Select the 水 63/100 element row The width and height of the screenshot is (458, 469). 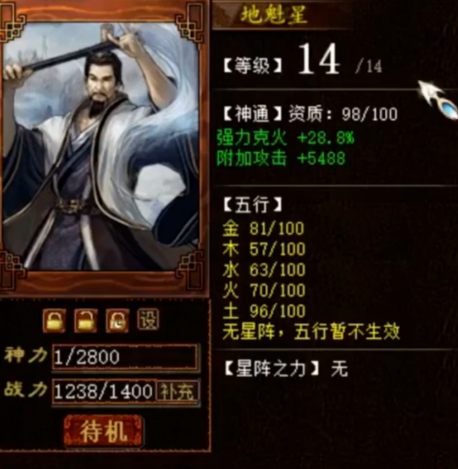click(264, 270)
